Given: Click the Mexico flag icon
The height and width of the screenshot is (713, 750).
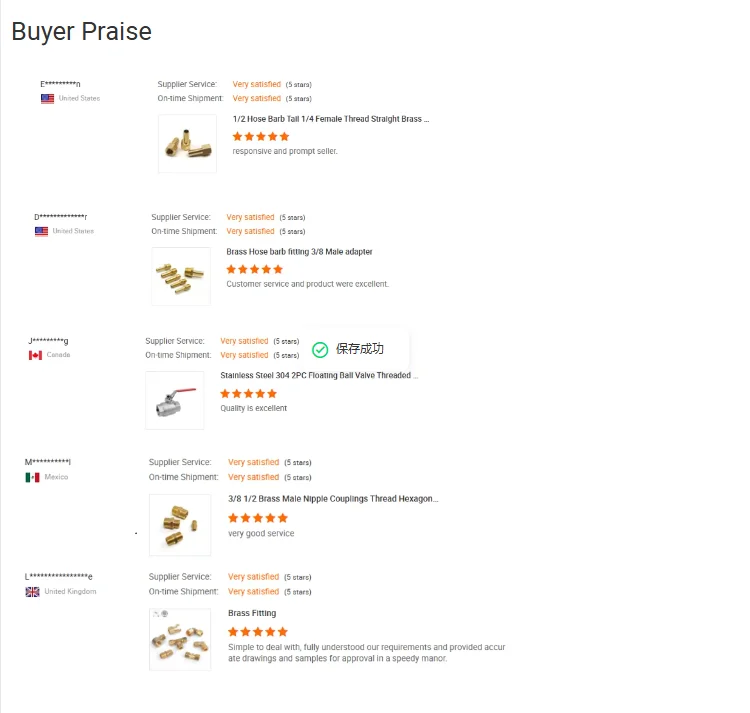Looking at the screenshot, I should (x=32, y=477).
